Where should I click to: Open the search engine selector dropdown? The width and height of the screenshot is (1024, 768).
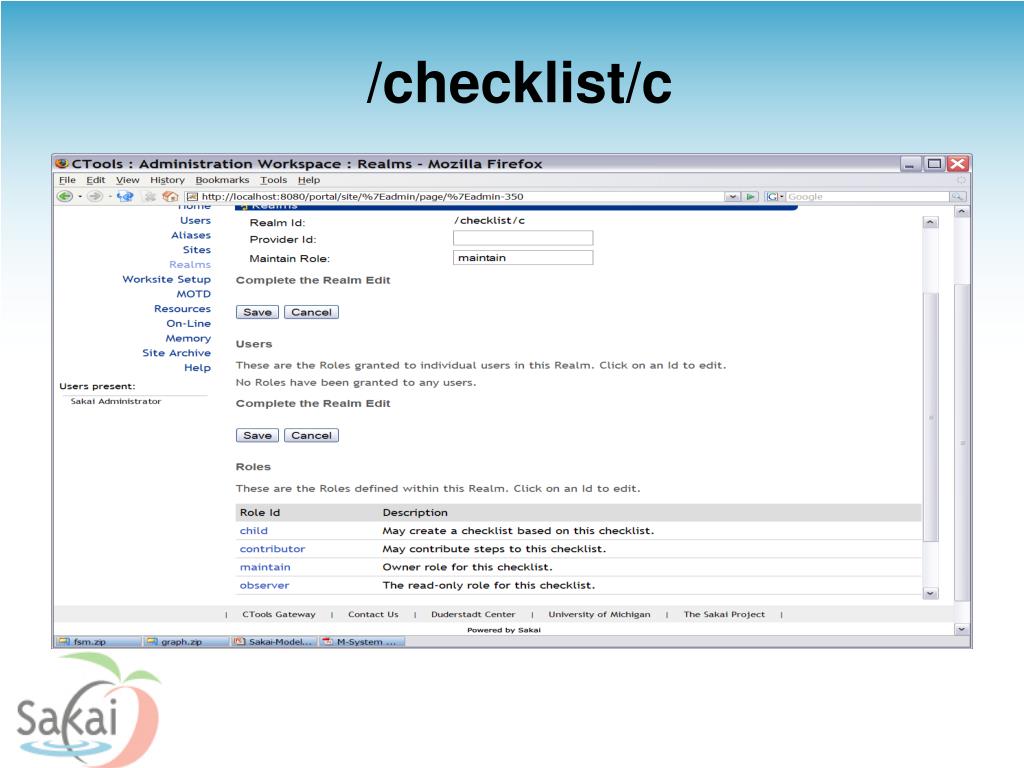click(x=782, y=197)
